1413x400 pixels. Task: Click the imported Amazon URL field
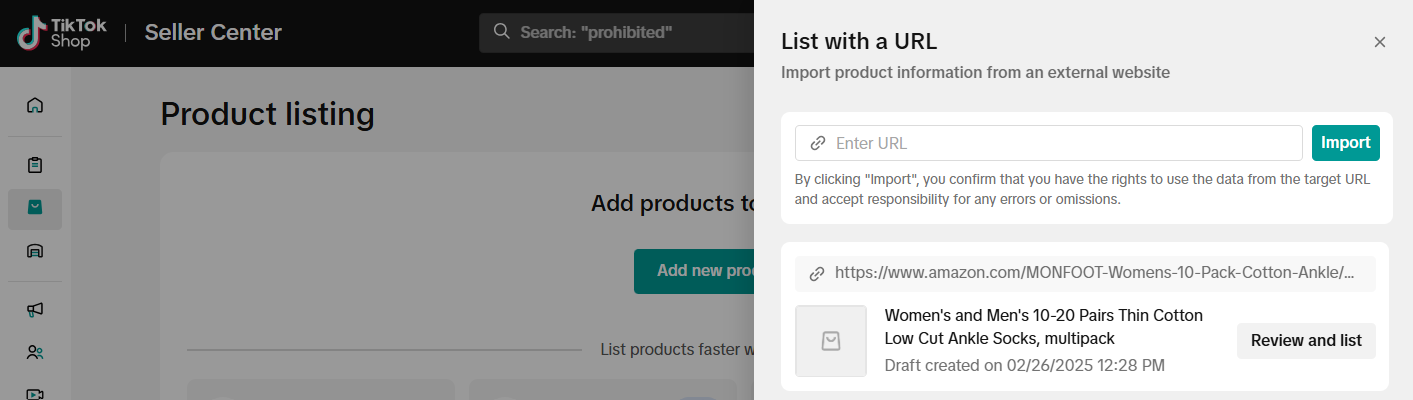click(x=1095, y=273)
